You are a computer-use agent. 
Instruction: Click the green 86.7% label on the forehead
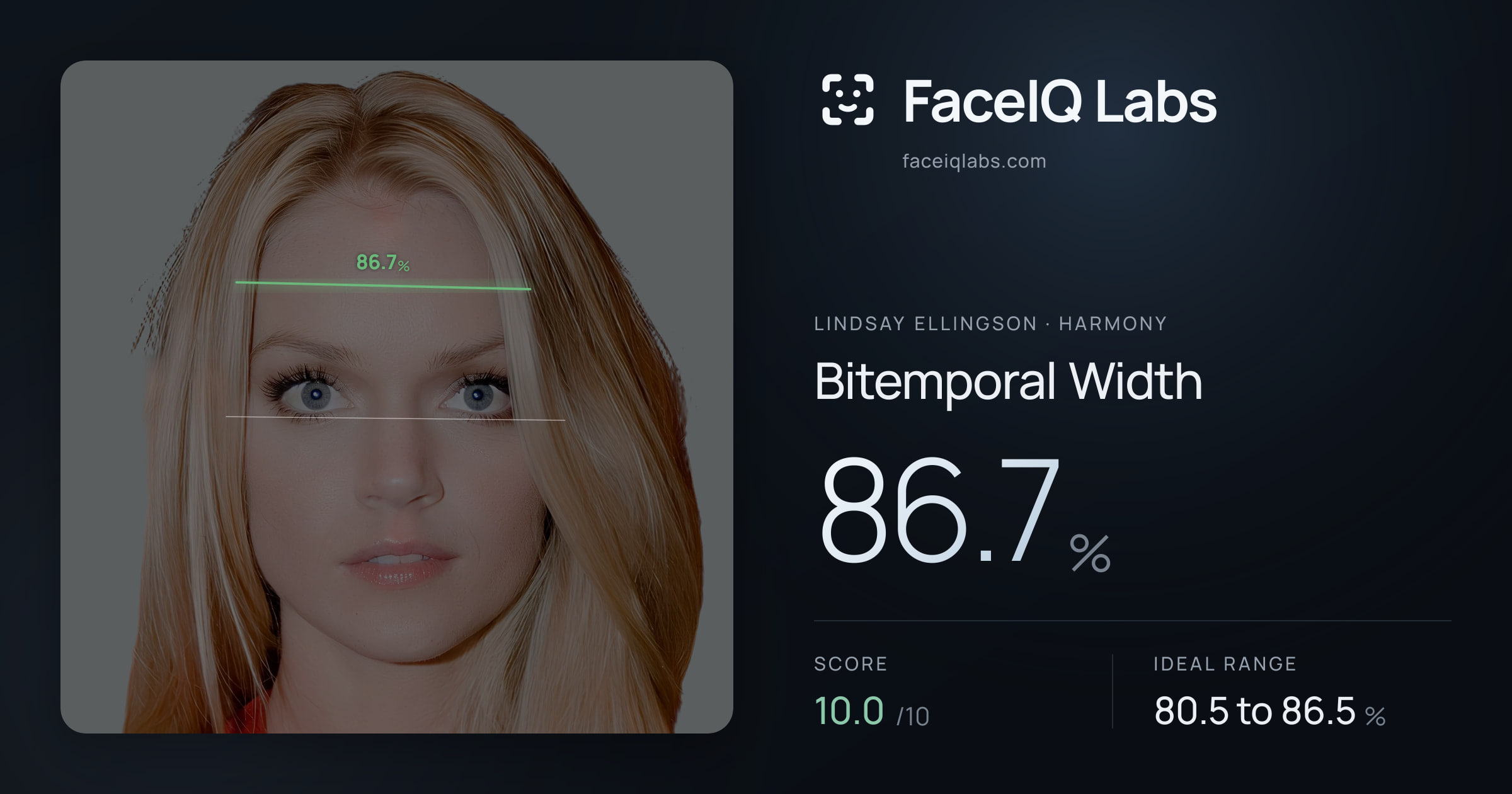383,262
